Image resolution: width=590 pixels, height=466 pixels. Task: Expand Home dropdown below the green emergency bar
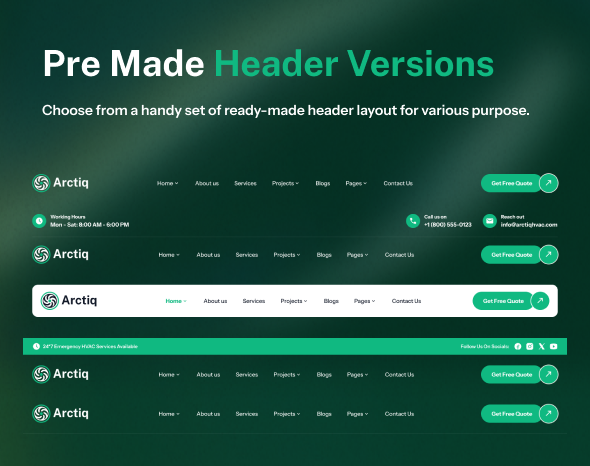pyautogui.click(x=169, y=375)
